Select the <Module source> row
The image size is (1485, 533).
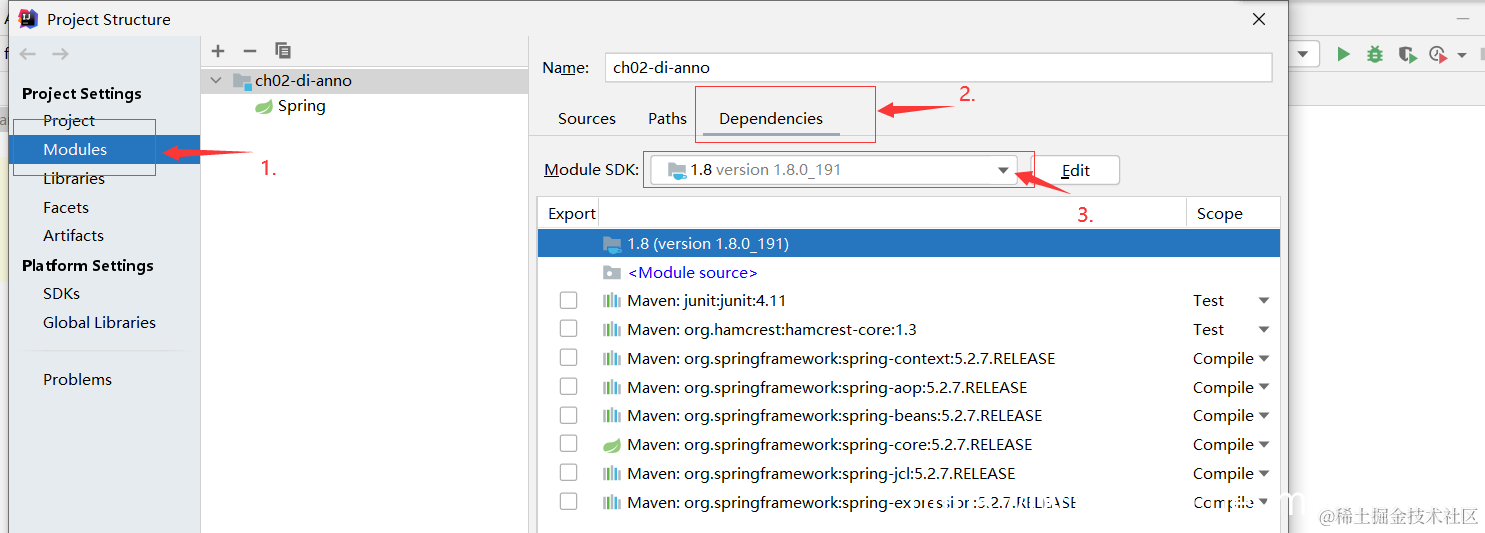pyautogui.click(x=909, y=273)
